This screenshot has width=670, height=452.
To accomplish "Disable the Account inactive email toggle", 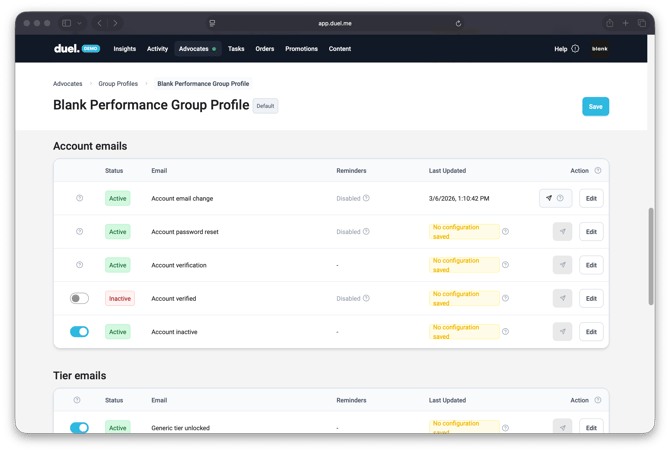I will (x=79, y=331).
